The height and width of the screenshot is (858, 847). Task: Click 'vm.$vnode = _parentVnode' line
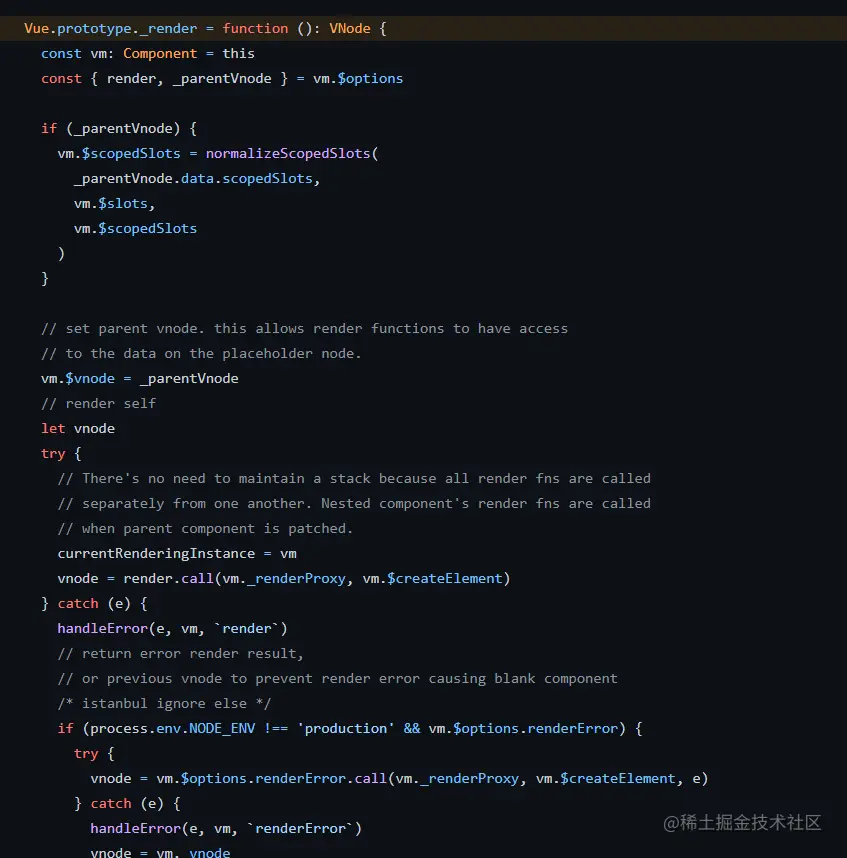[x=140, y=379]
